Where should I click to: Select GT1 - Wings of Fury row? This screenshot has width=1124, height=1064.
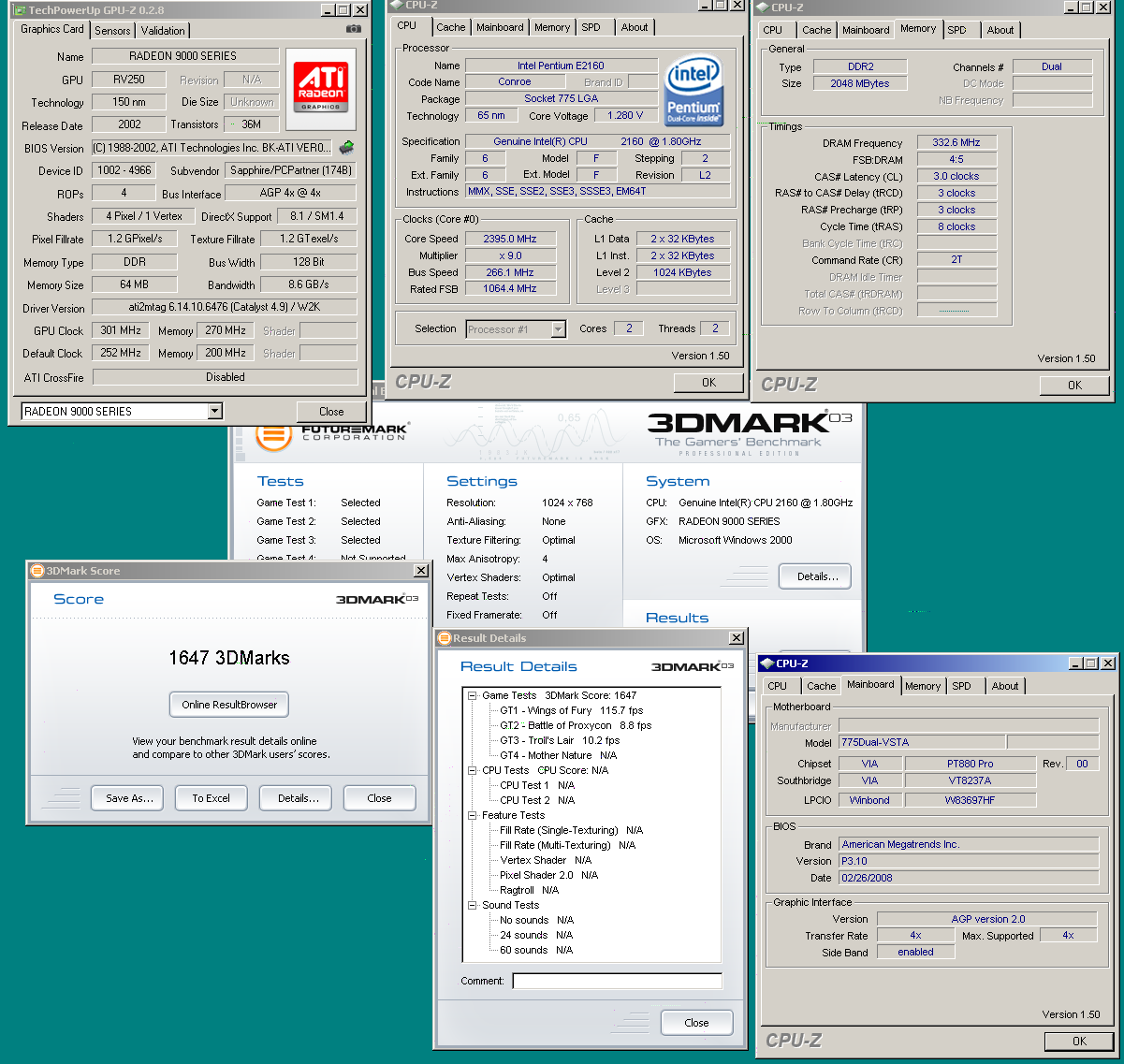click(572, 710)
